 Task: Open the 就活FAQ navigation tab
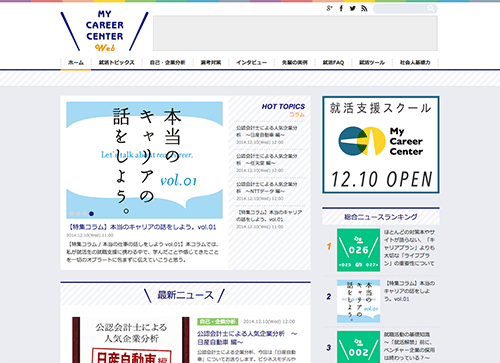tap(333, 62)
